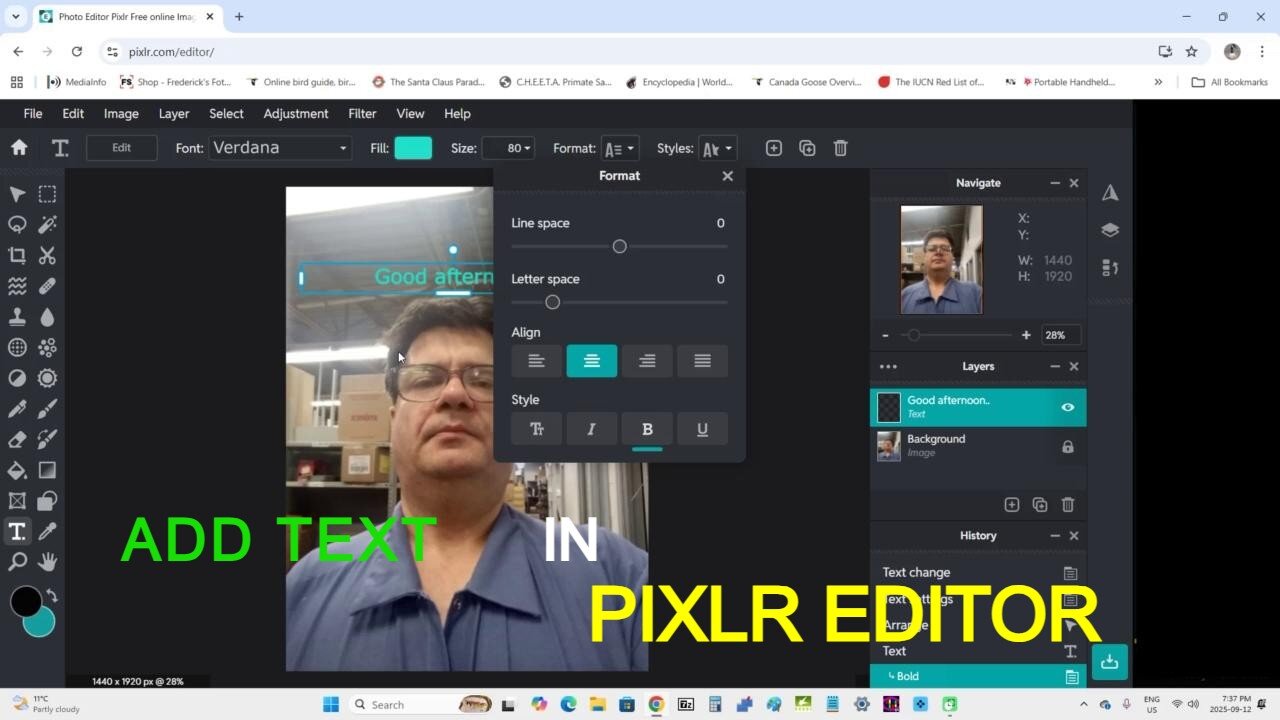Adjust the Line space slider handle
The height and width of the screenshot is (720, 1280).
point(619,247)
